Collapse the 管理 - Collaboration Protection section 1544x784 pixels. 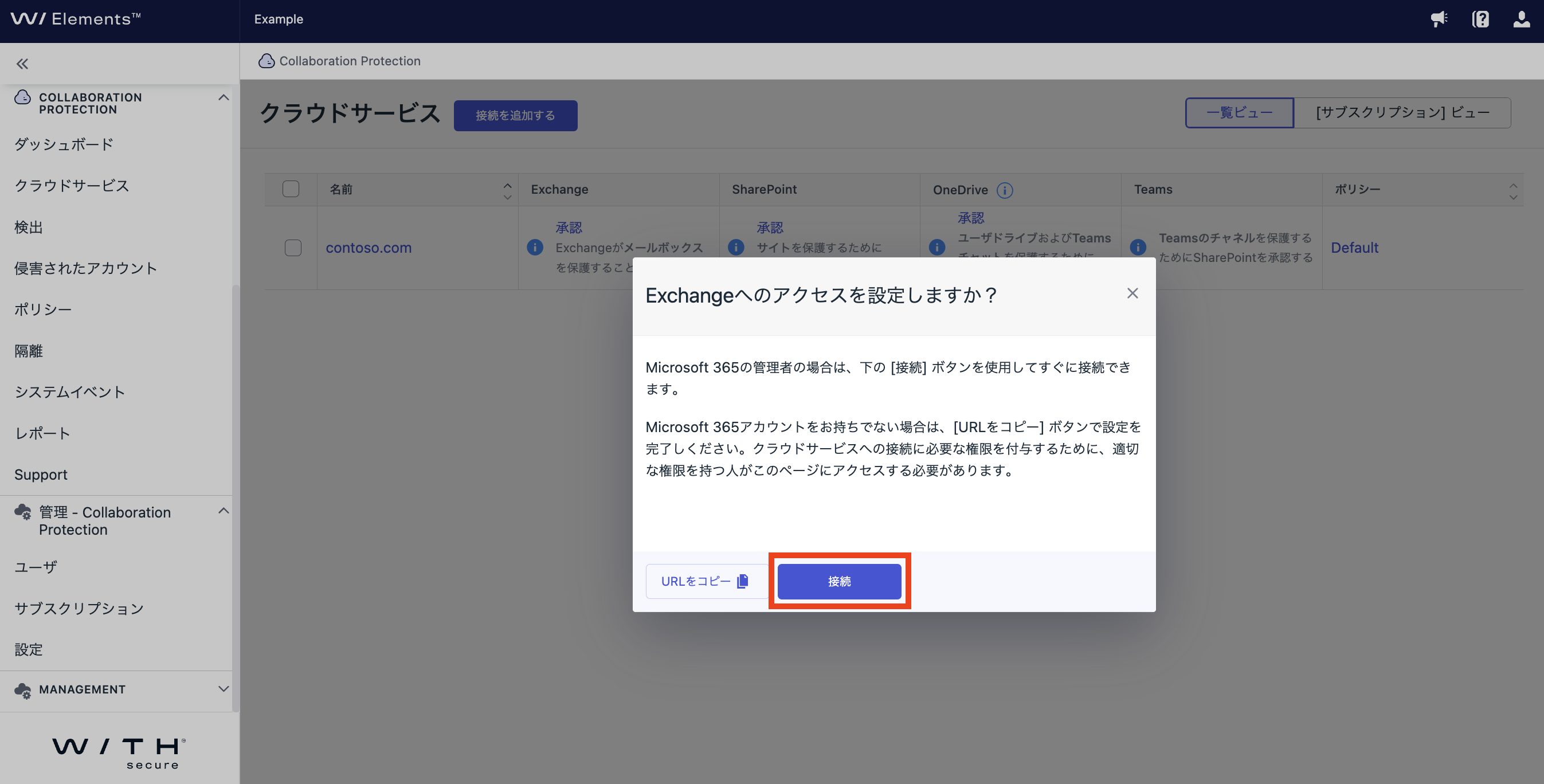(x=224, y=511)
